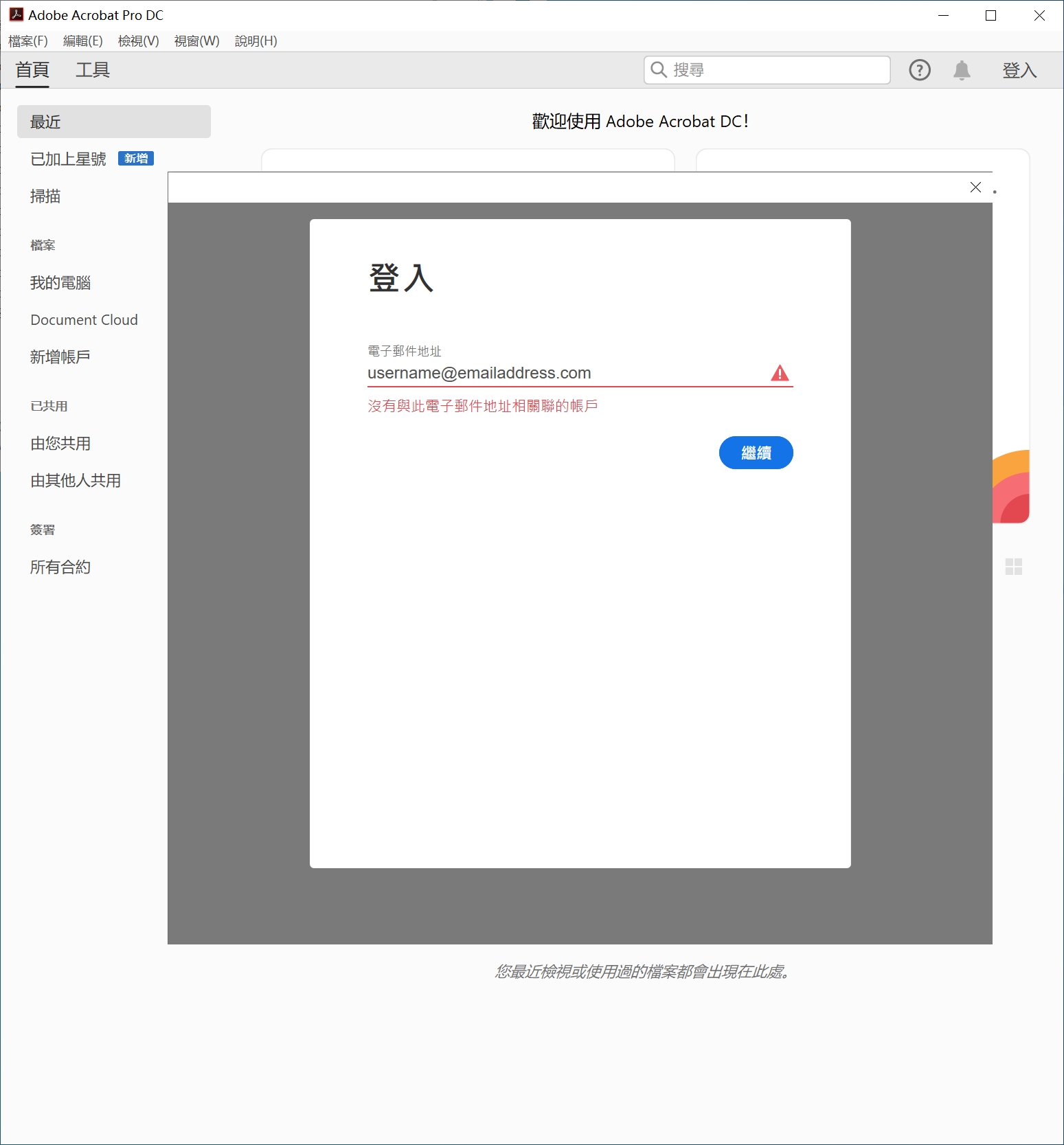
Task: Open the Help question mark icon
Action: [920, 70]
